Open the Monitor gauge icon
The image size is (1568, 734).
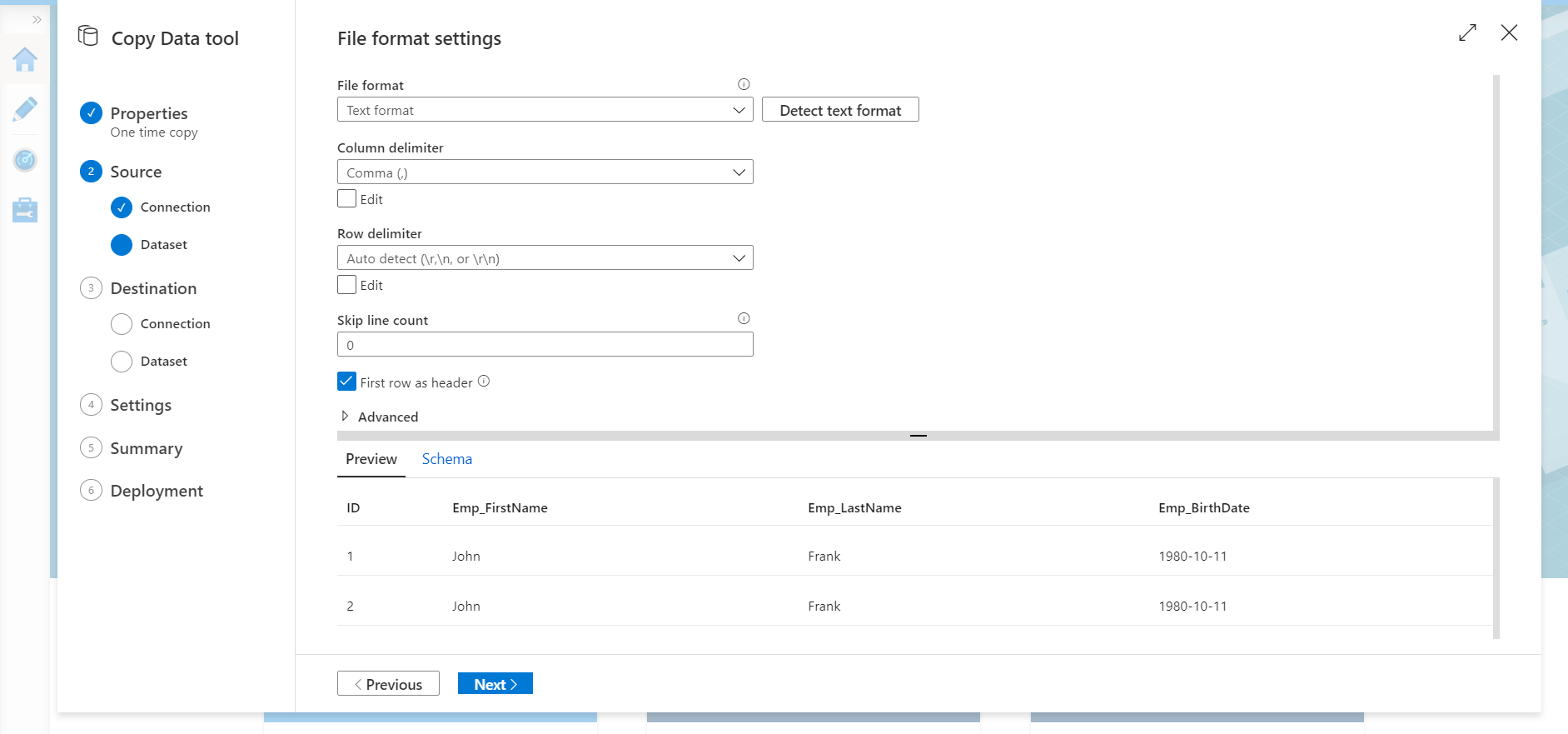click(25, 159)
